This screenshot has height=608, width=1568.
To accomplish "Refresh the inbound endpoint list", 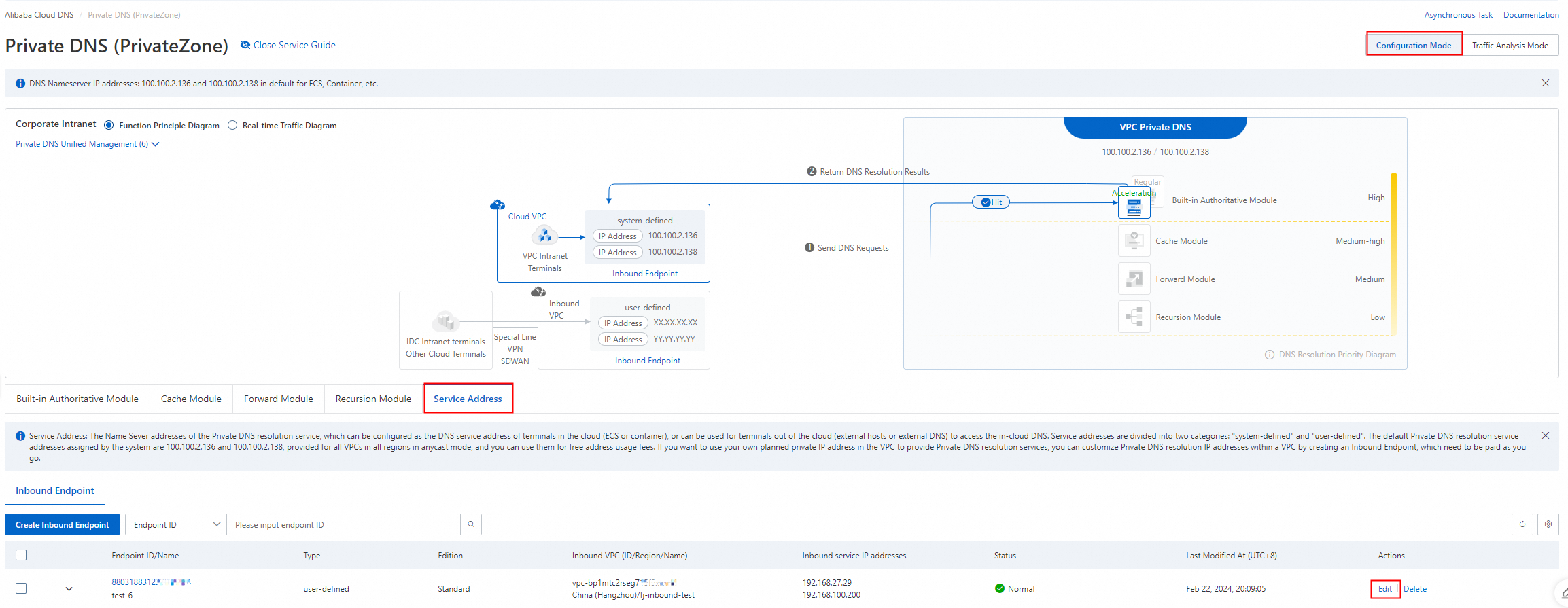I will (x=1522, y=524).
